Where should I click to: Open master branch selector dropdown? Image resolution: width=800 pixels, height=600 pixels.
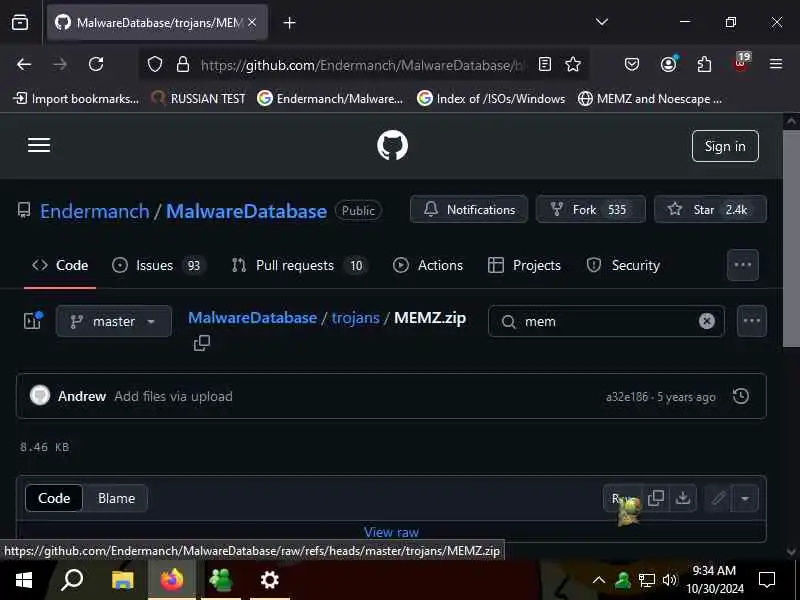(114, 321)
